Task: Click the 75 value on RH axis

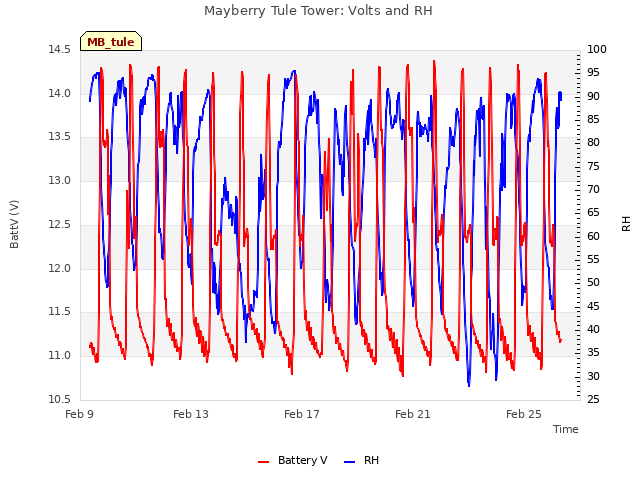Action: 593,167
